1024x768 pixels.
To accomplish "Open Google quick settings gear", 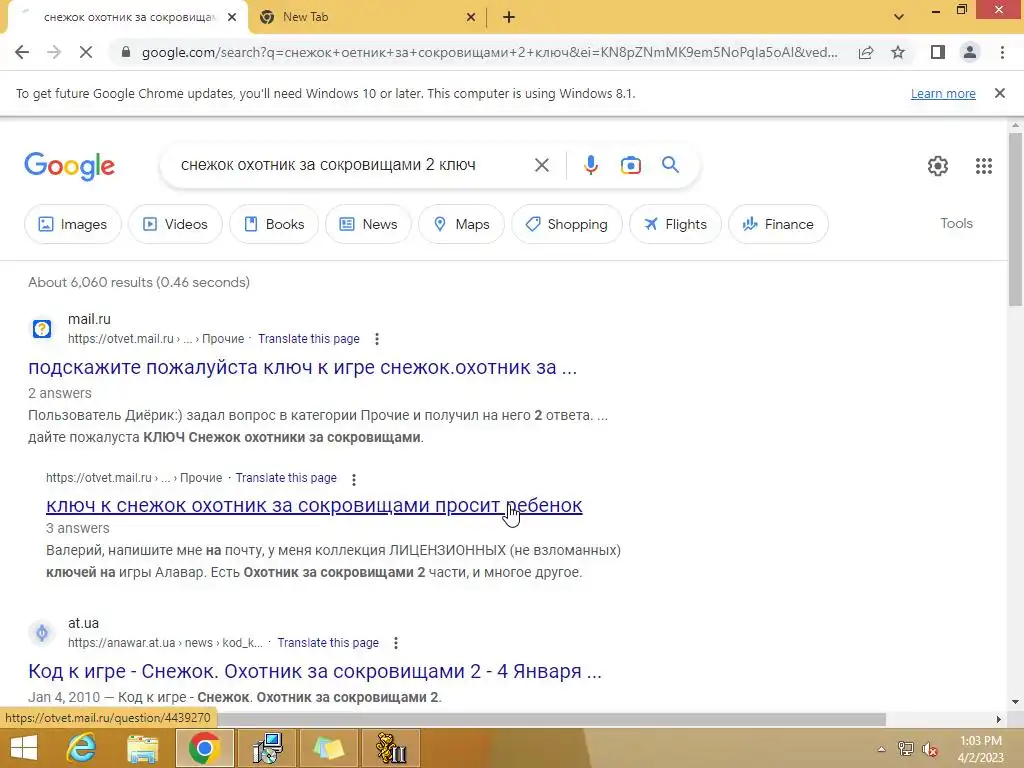I will point(938,166).
